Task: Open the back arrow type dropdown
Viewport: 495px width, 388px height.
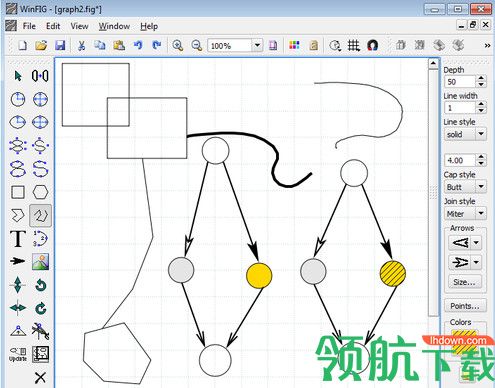Action: [476, 242]
